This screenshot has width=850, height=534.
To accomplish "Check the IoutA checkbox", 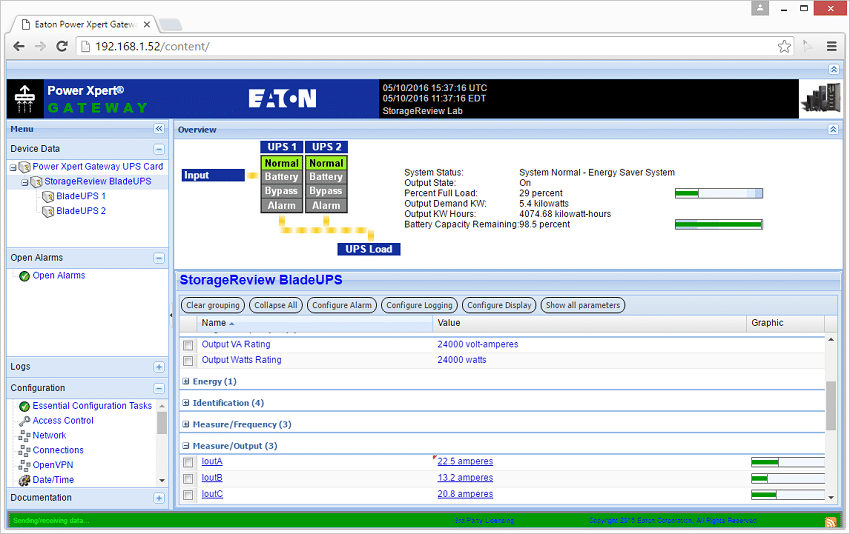I will pyautogui.click(x=188, y=462).
